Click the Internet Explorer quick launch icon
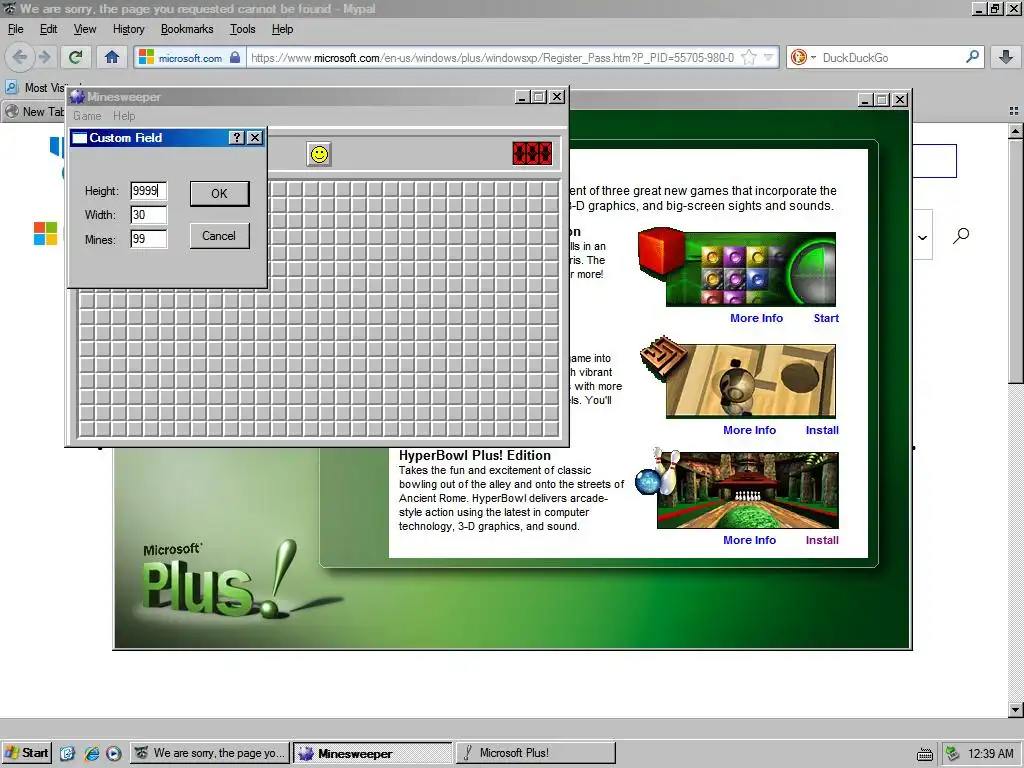This screenshot has height=768, width=1024. pyautogui.click(x=91, y=754)
